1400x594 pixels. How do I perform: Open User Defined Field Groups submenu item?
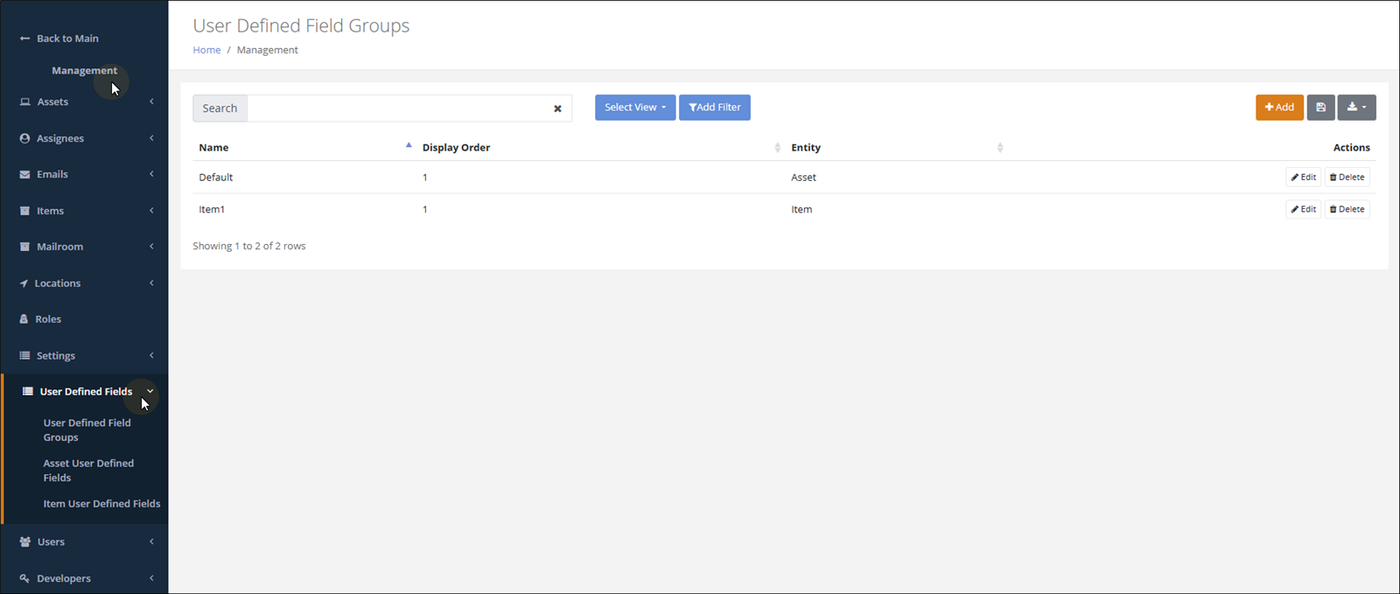click(x=87, y=430)
